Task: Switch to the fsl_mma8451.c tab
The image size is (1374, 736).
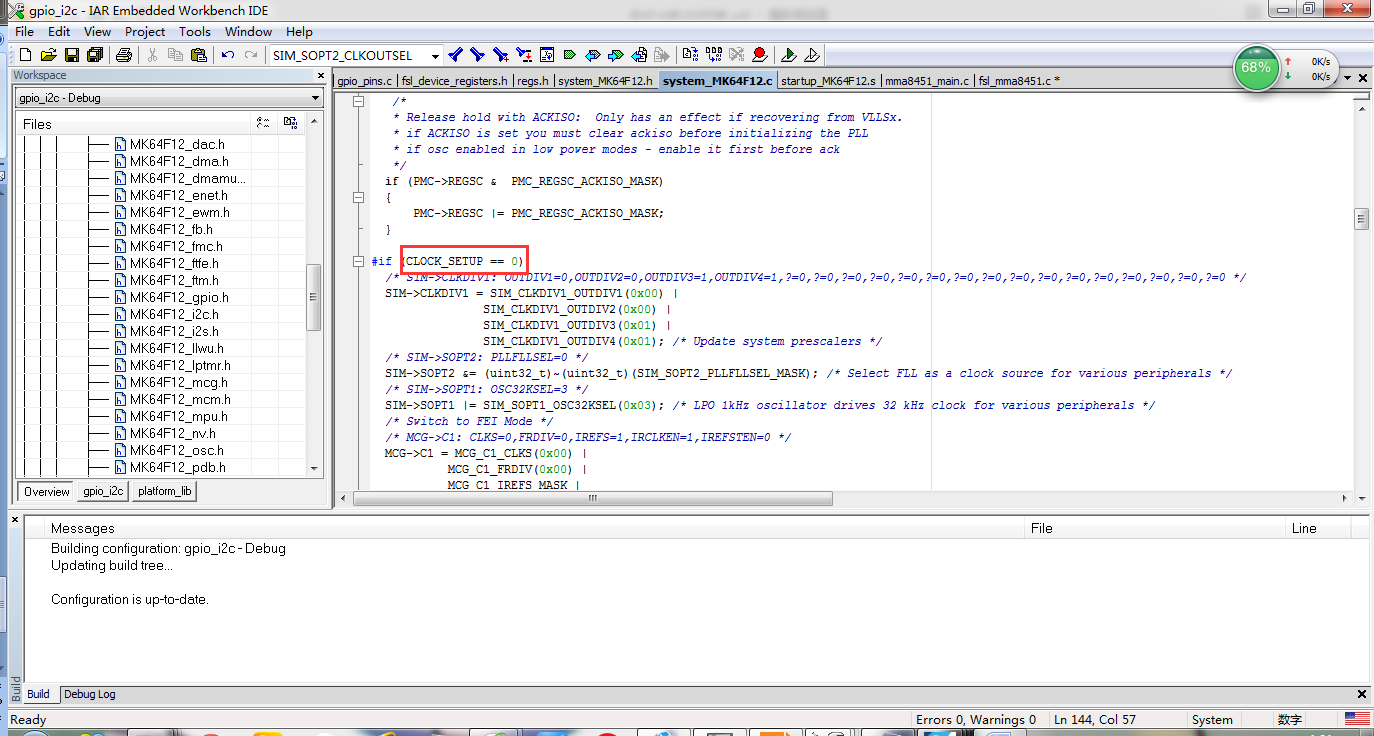Action: (x=1019, y=81)
